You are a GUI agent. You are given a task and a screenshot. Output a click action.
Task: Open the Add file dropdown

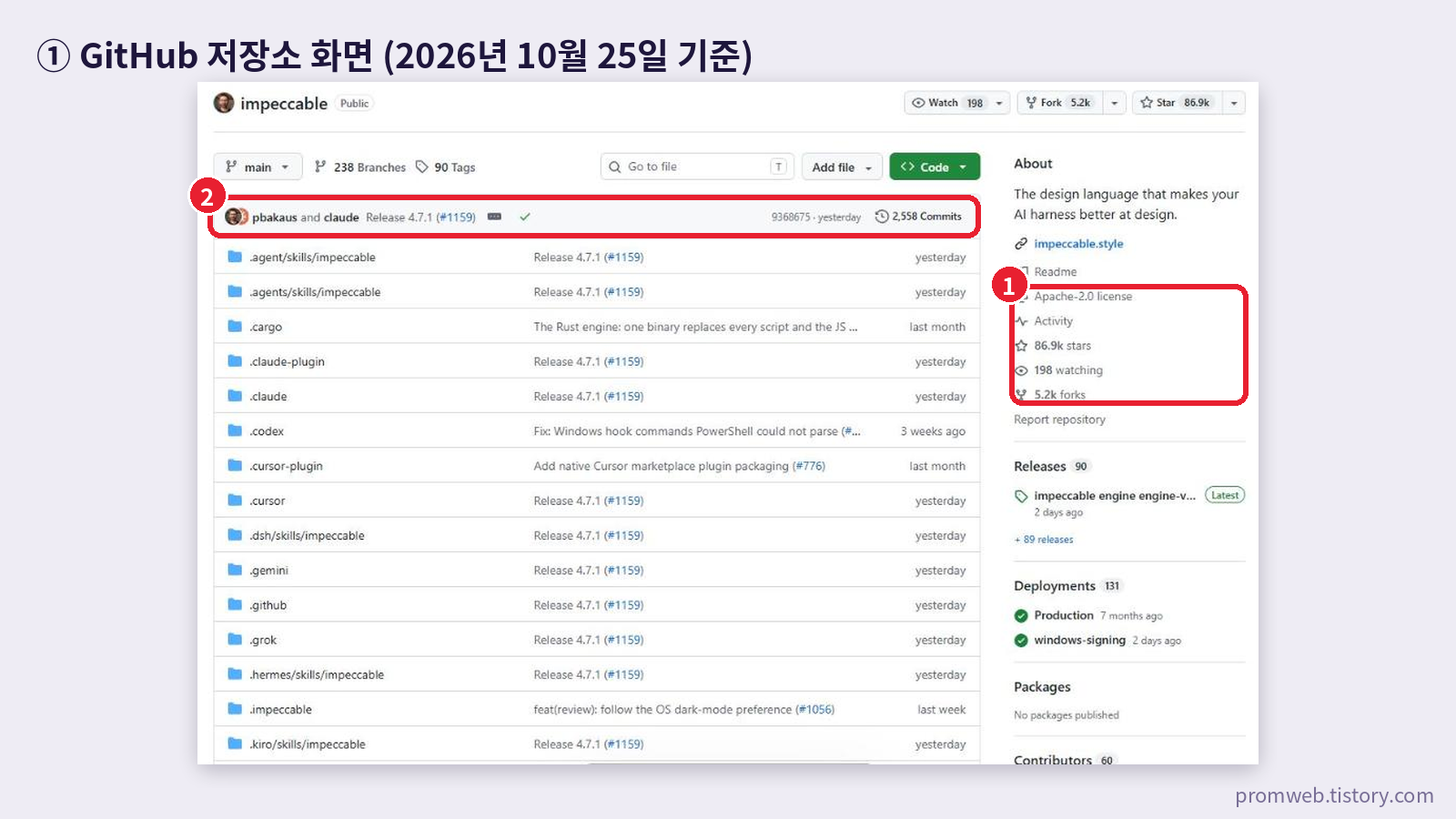842,167
